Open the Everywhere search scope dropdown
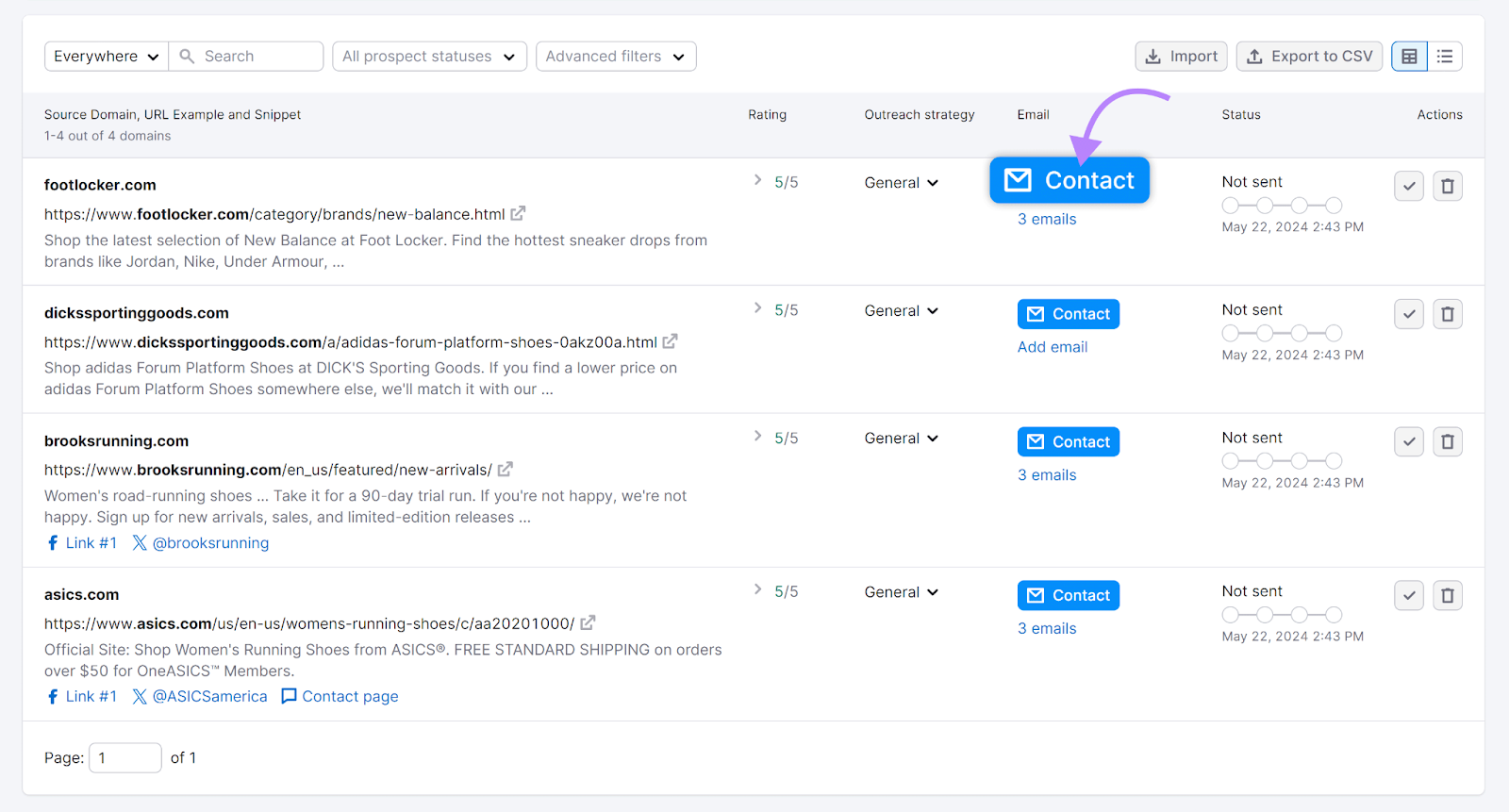 106,57
